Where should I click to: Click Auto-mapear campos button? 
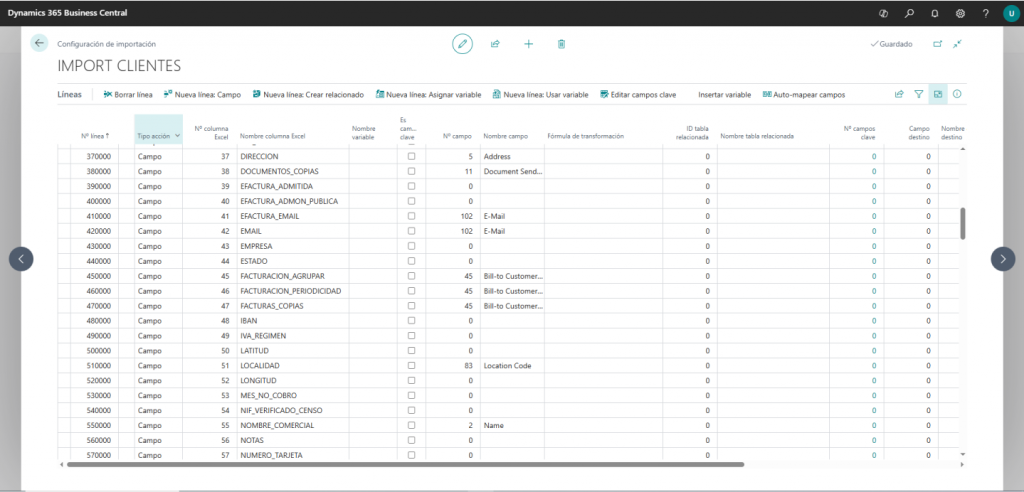pos(804,94)
